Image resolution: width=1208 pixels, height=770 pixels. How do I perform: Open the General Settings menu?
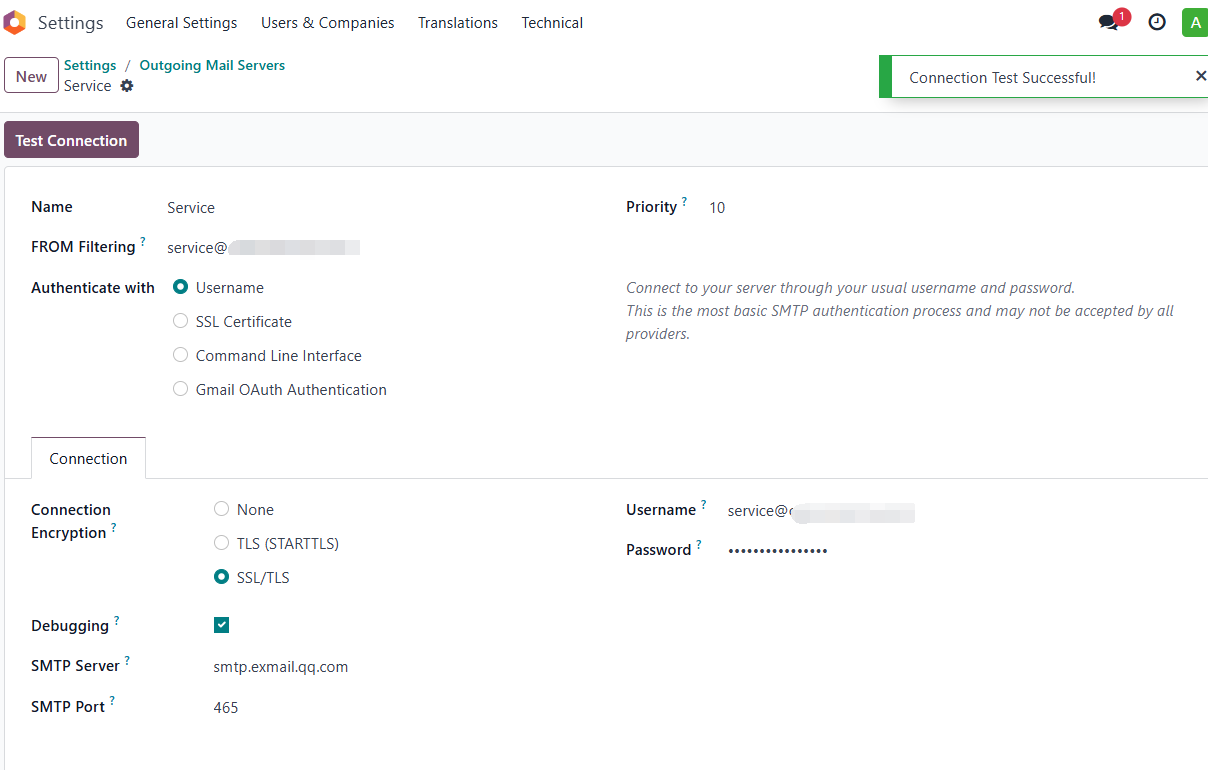click(182, 22)
